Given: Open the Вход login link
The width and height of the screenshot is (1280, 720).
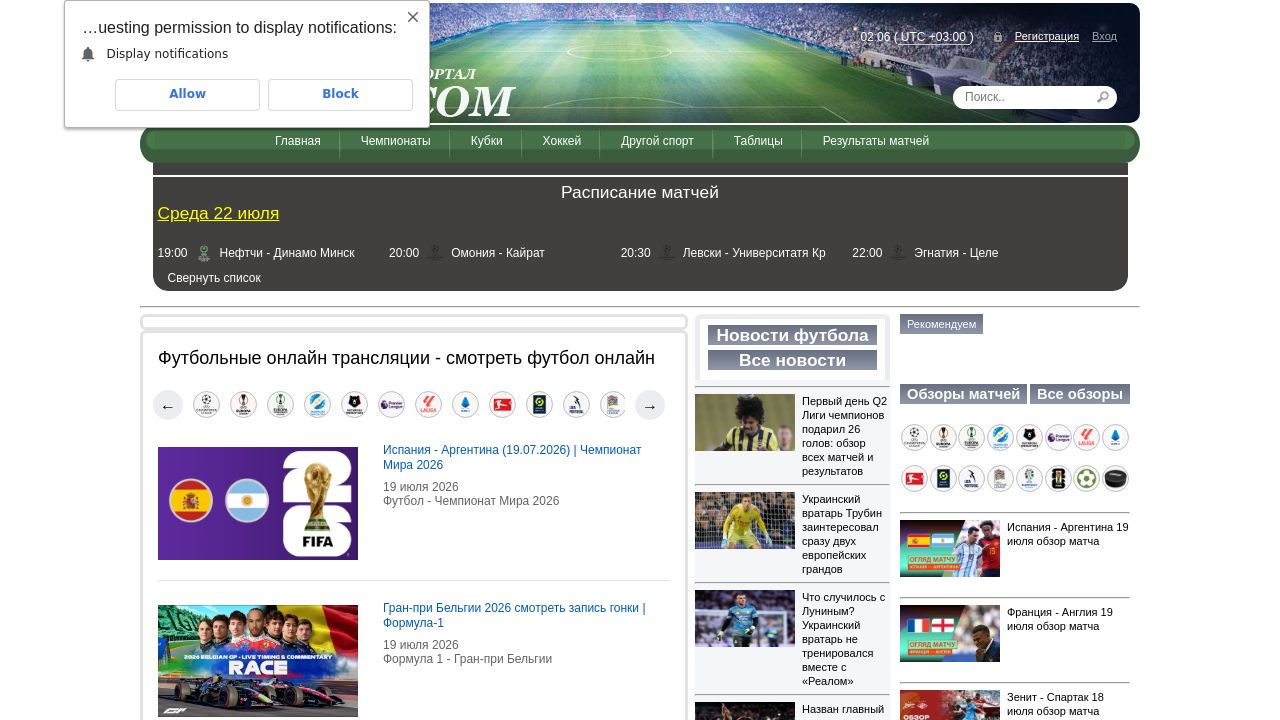Looking at the screenshot, I should coord(1104,36).
